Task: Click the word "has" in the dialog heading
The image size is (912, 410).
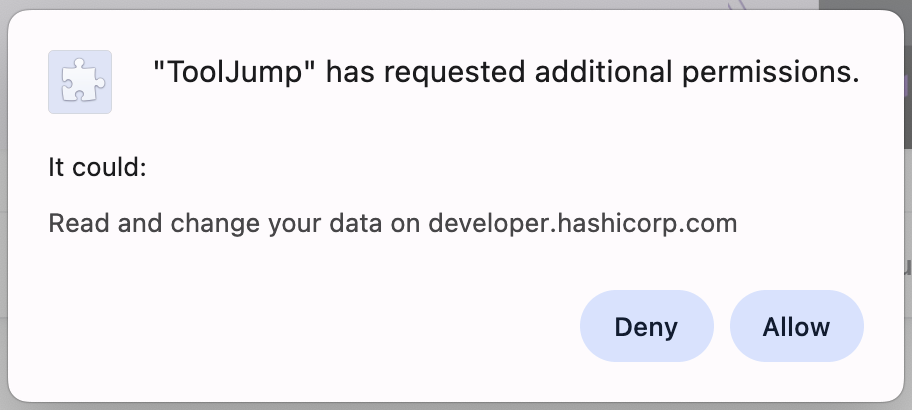Action: click(351, 73)
